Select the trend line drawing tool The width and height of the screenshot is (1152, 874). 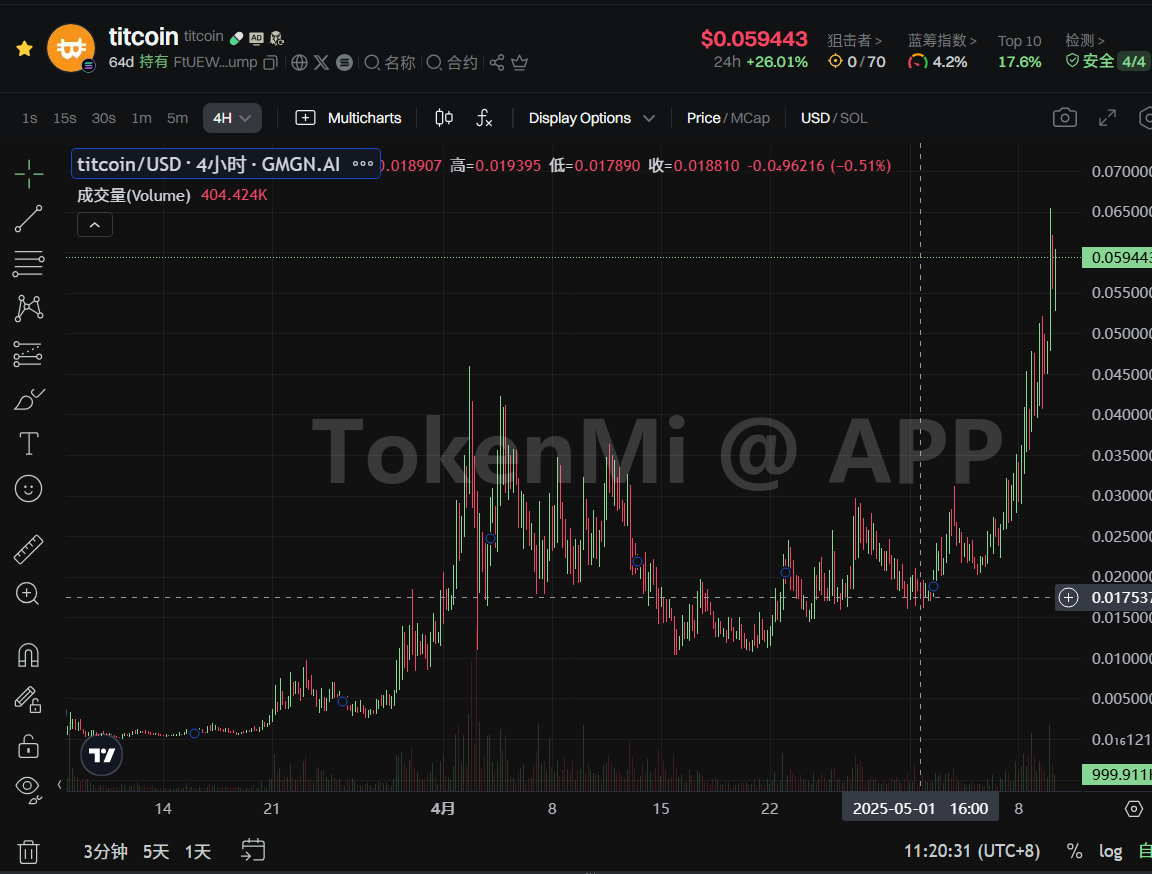(x=29, y=218)
